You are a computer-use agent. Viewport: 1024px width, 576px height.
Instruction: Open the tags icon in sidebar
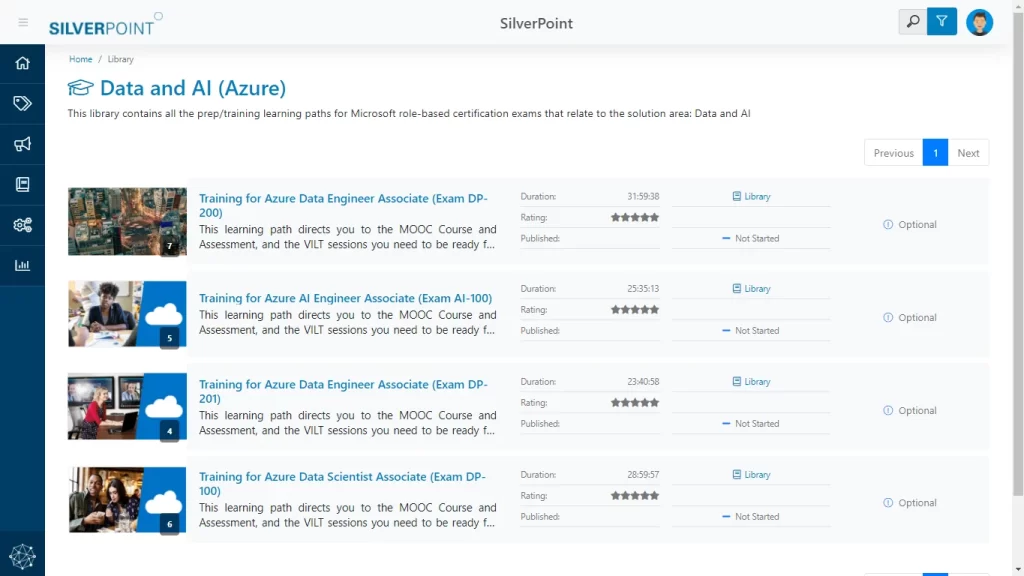22,103
